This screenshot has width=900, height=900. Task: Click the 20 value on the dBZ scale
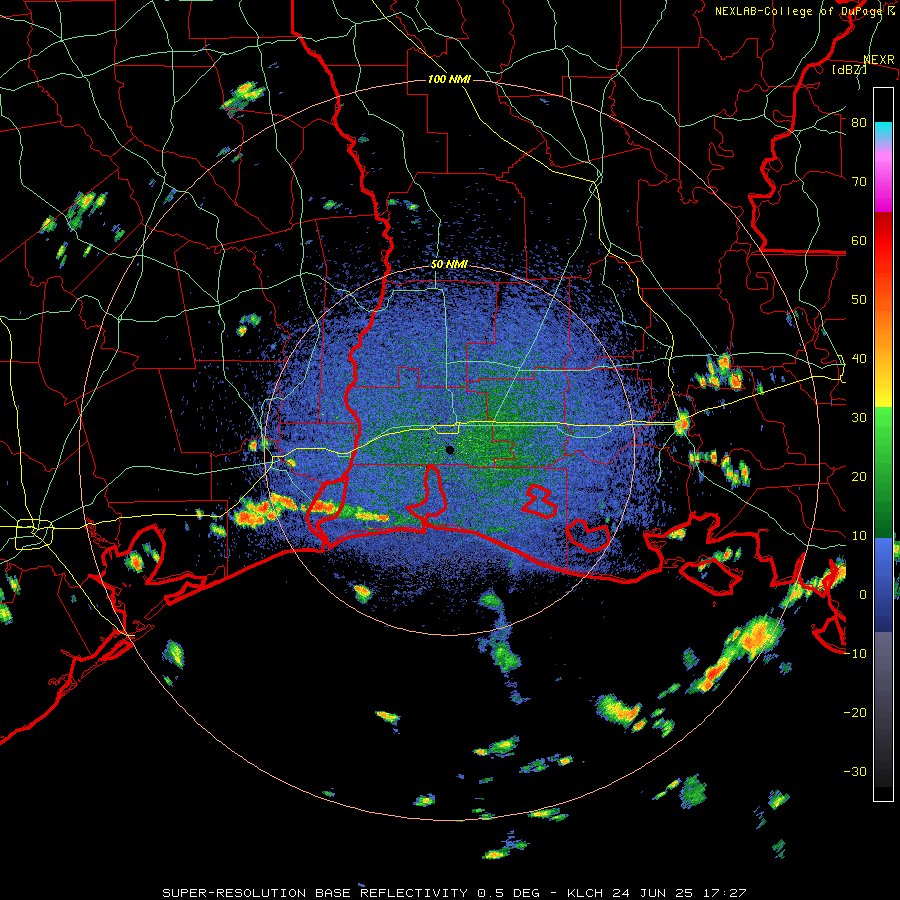coord(859,477)
